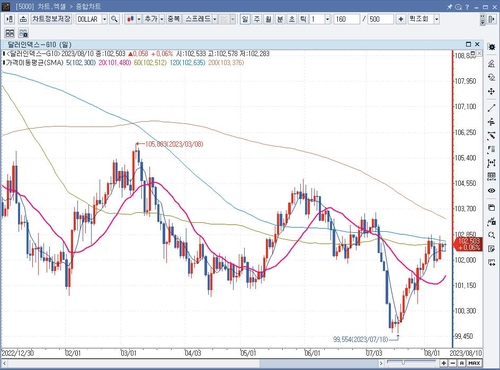Maximize the 달러인덱스-G10 chart pane
Screen dimensions: 500x370
pyautogui.click(x=468, y=44)
